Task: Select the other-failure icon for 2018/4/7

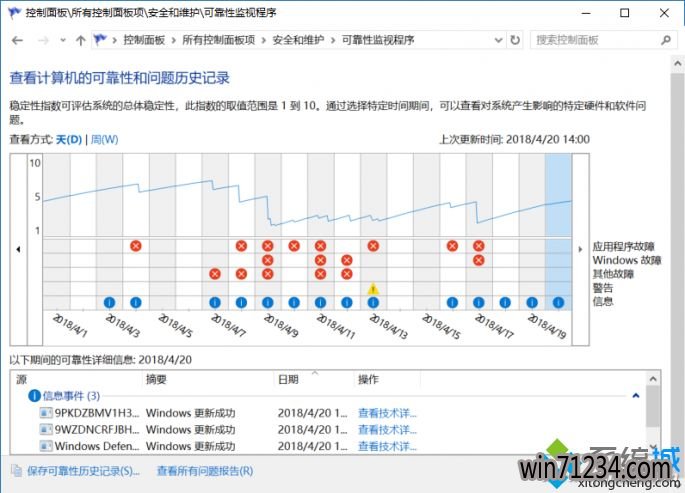Action: (214, 274)
